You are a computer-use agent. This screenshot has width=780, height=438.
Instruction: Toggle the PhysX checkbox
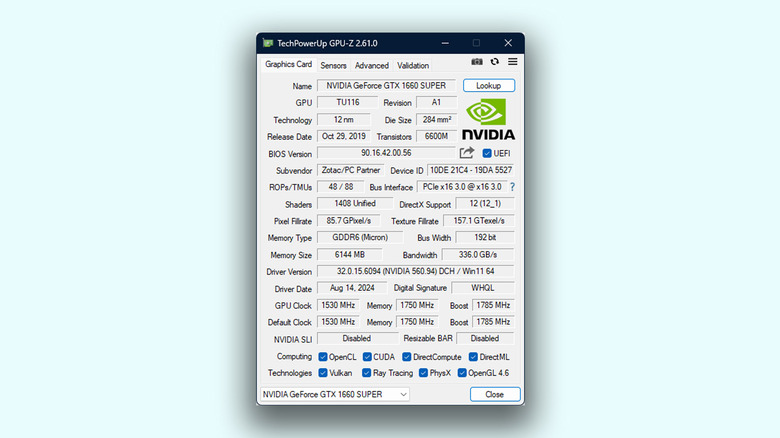423,373
